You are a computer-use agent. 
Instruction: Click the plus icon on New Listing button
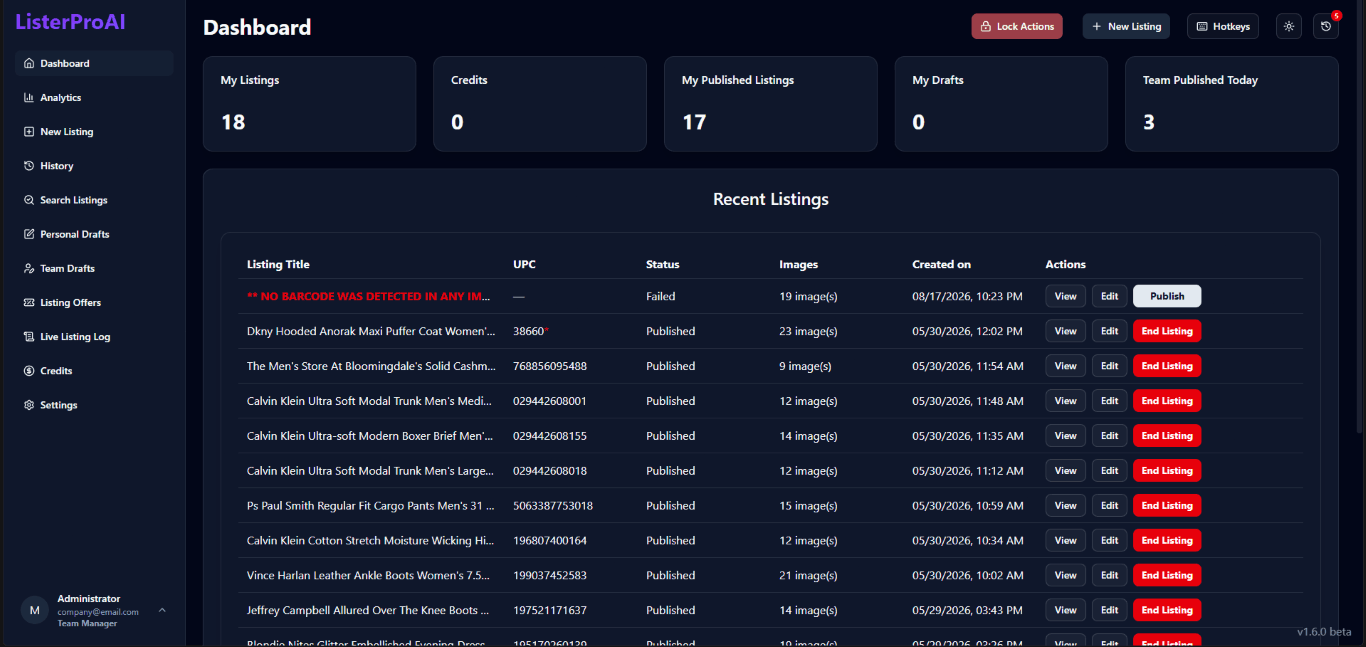[x=1097, y=27]
